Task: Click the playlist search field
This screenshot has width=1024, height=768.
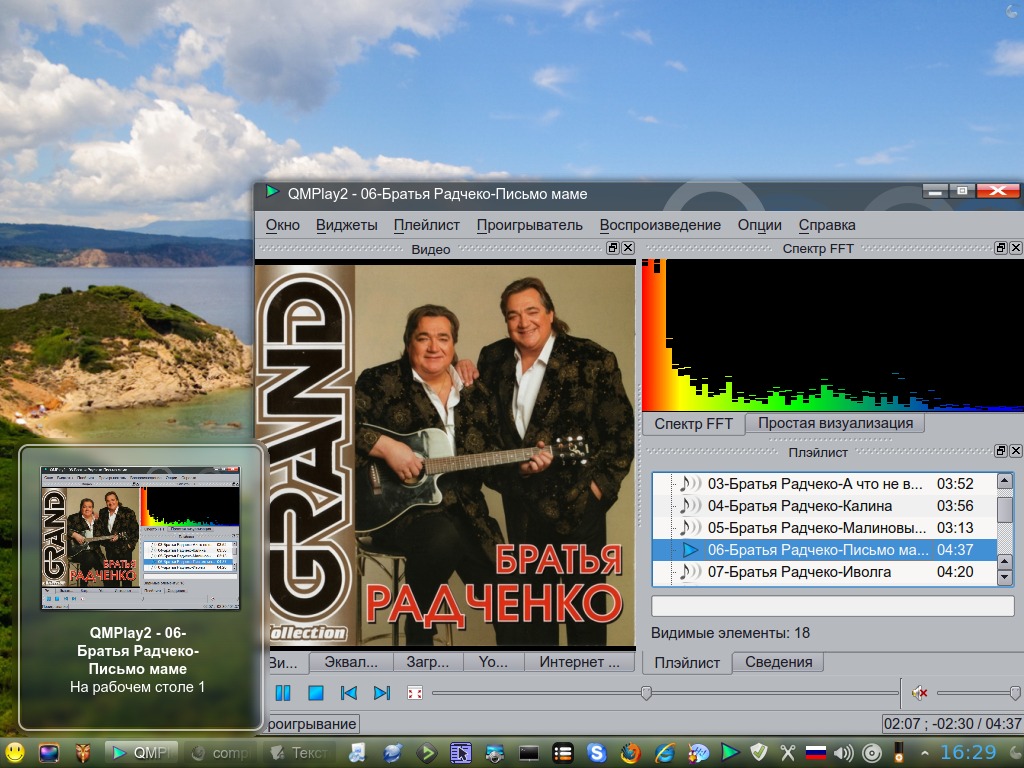Action: (833, 606)
